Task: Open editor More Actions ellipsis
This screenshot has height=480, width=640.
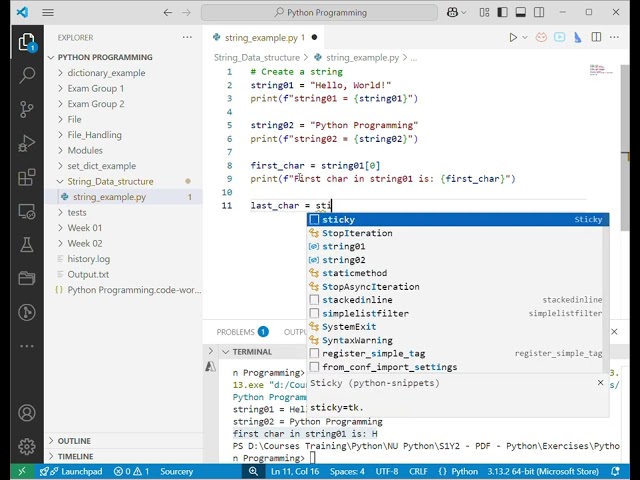Action: pos(614,37)
